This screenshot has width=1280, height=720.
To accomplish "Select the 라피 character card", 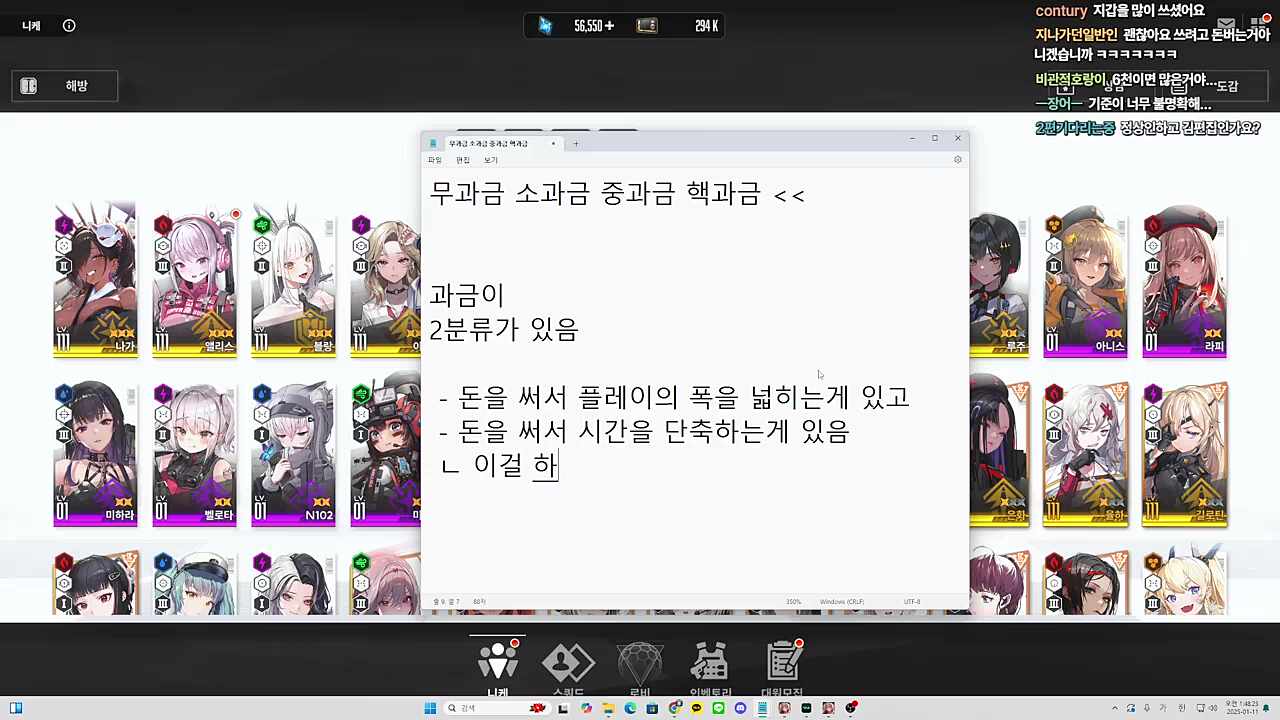I will pyautogui.click(x=1184, y=280).
